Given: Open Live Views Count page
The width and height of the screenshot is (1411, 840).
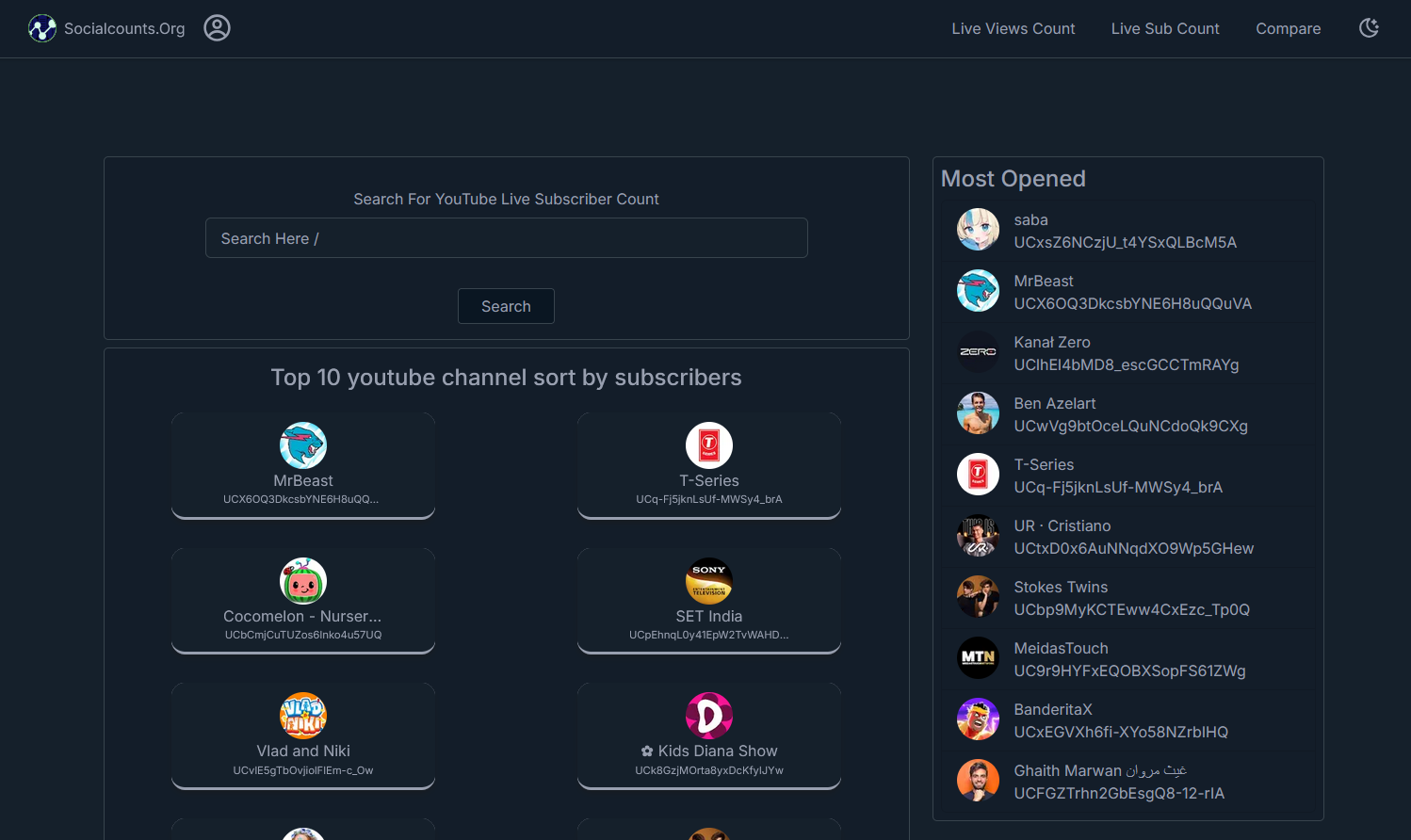Looking at the screenshot, I should [1014, 28].
